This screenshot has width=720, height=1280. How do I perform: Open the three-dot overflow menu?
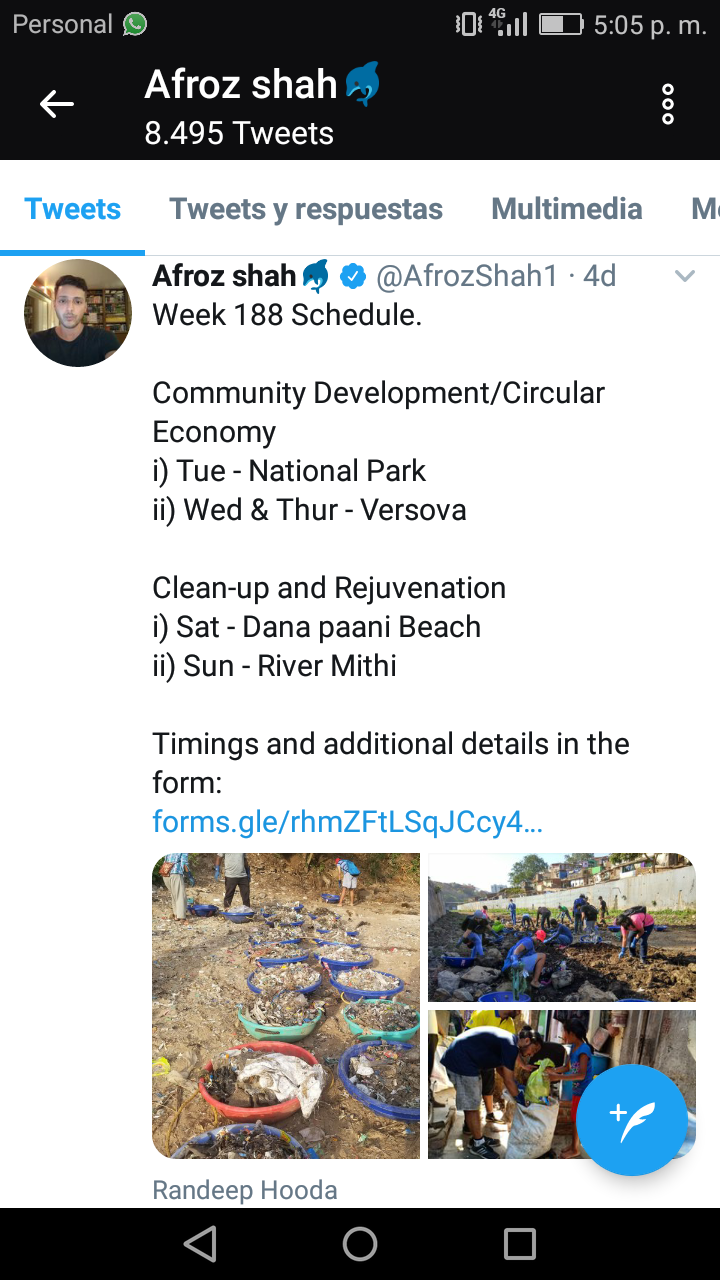[x=668, y=104]
